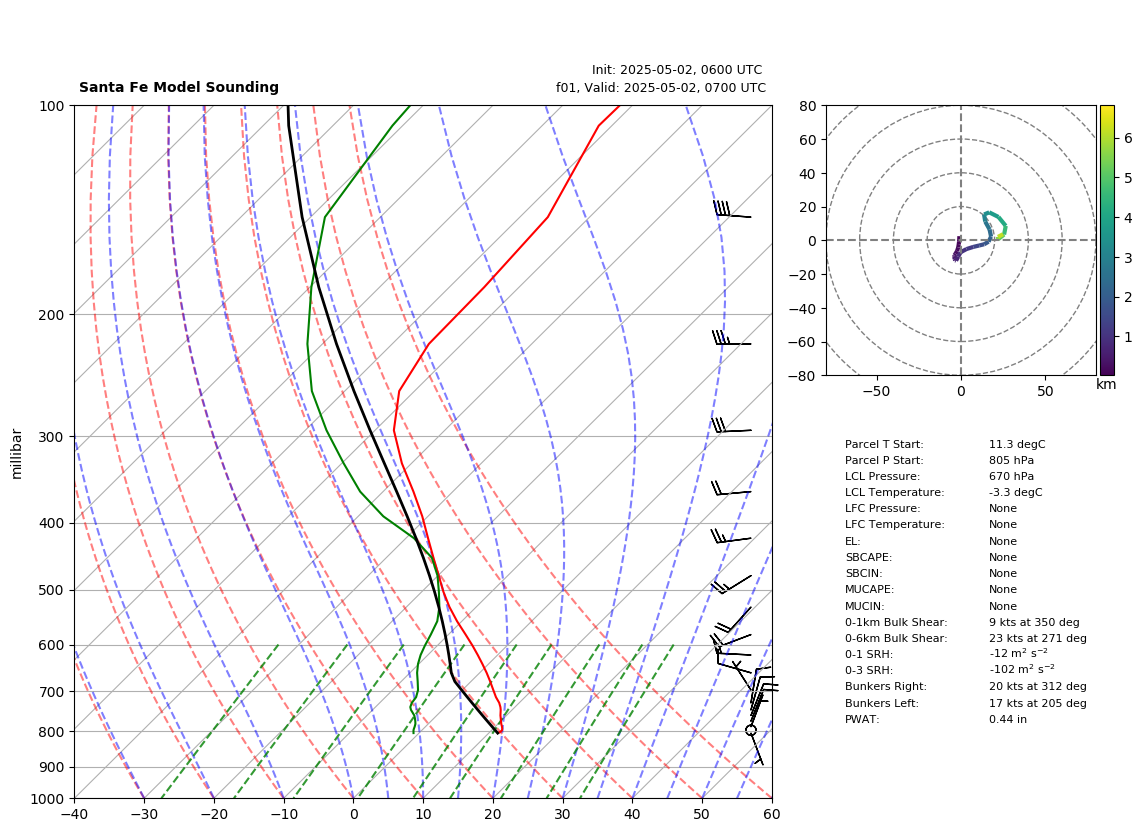This screenshot has width=1142, height=832.
Task: Click the −80 tick on the hodograph axis
Action: (803, 376)
